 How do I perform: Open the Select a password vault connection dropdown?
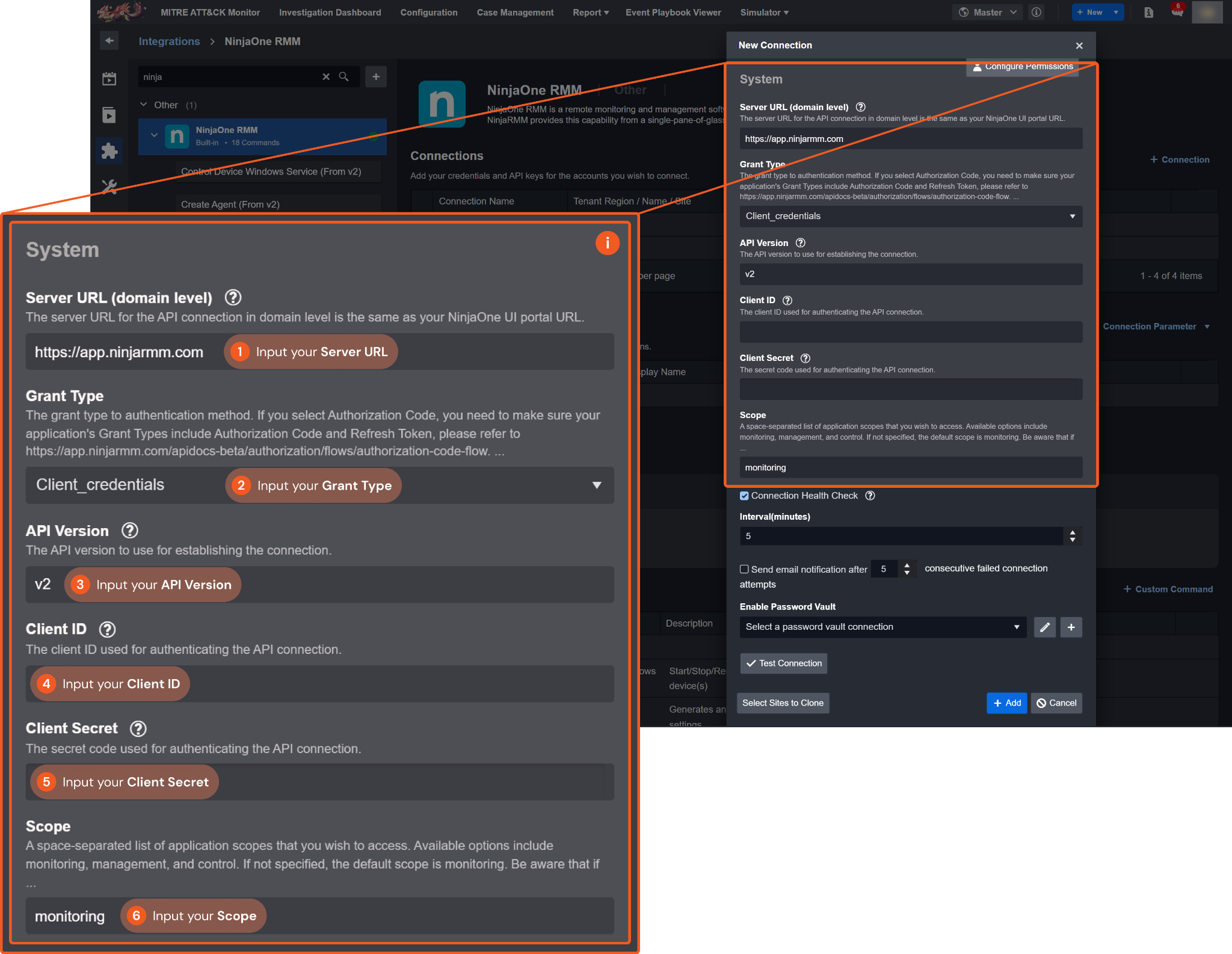click(x=882, y=627)
